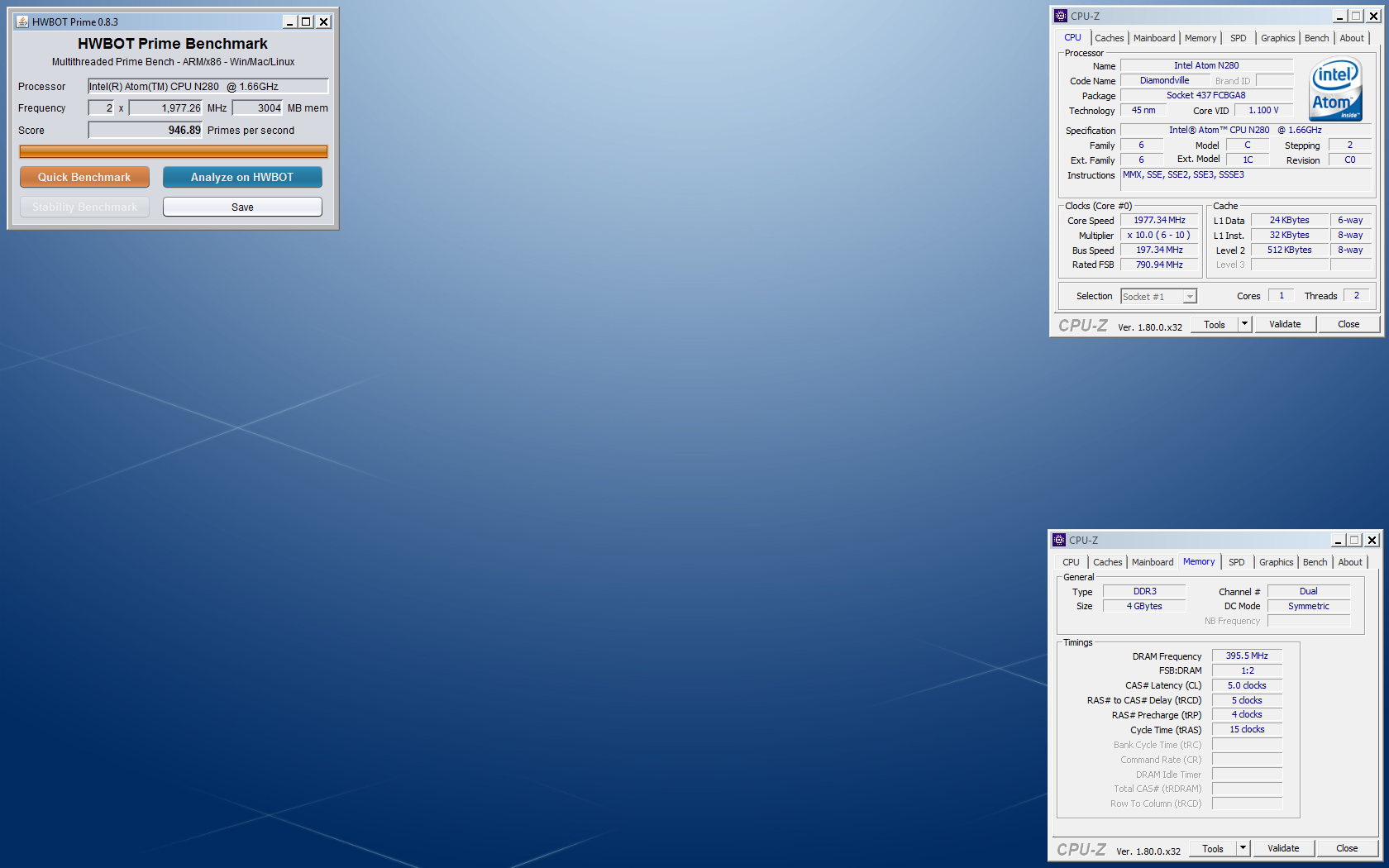Click Validate in bottom CPU-Z window
The width and height of the screenshot is (1389, 868).
(x=1283, y=848)
